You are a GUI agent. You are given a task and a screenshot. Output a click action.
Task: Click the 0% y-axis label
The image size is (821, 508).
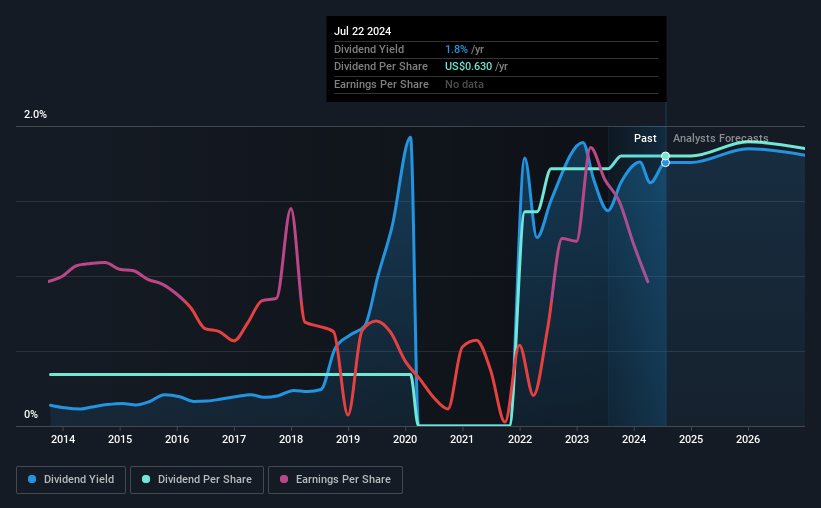click(31, 415)
